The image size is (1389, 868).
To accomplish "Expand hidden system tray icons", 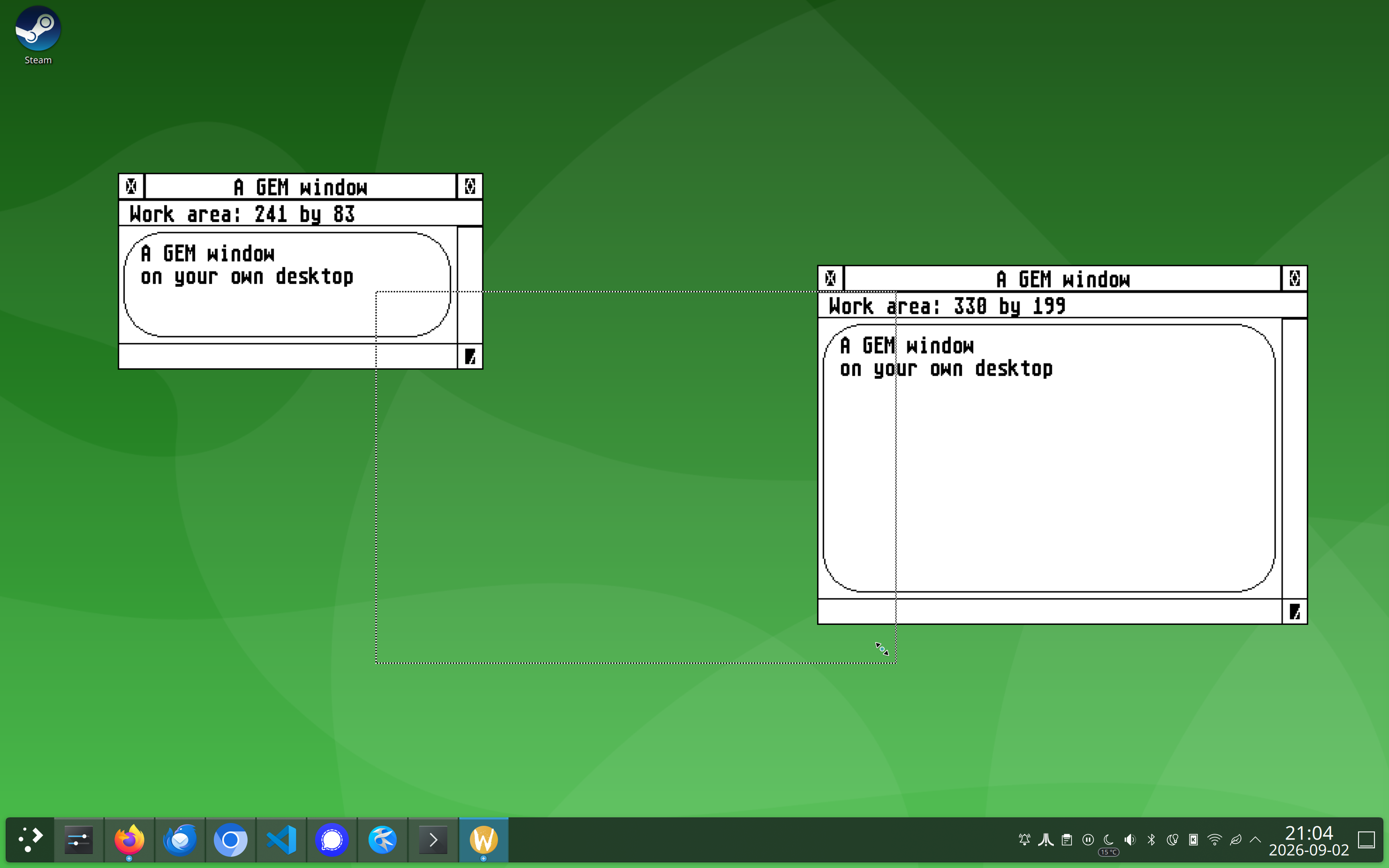I will click(x=1255, y=840).
